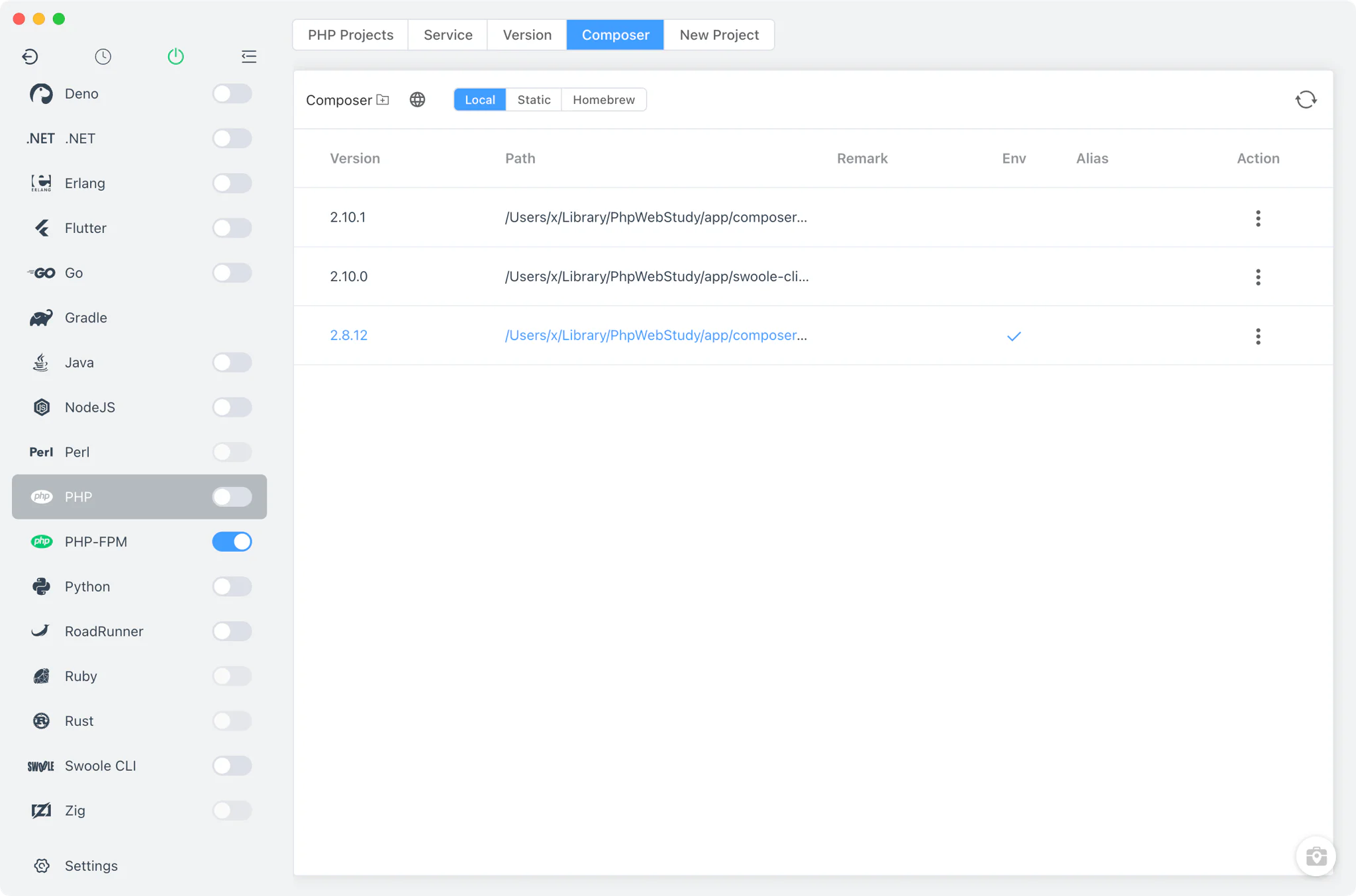Enable the Flutter switch
Image resolution: width=1356 pixels, height=896 pixels.
coord(232,228)
